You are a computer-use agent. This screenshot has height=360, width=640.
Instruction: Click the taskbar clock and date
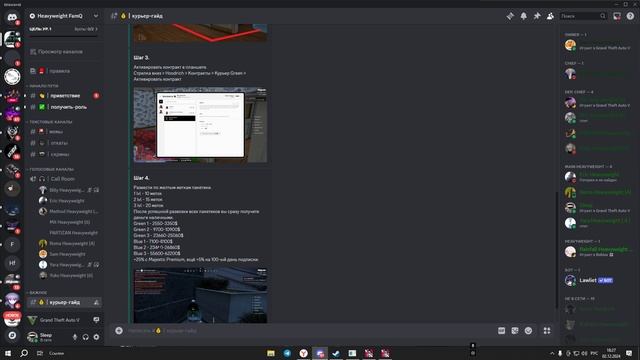pos(611,353)
